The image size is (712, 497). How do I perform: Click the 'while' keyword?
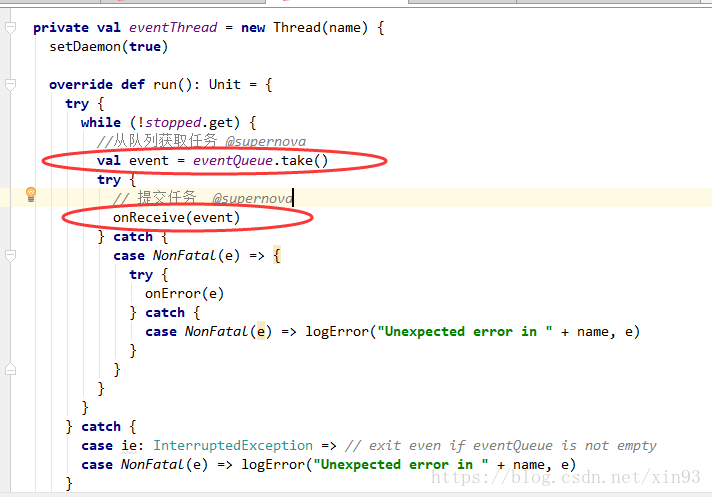pos(101,123)
